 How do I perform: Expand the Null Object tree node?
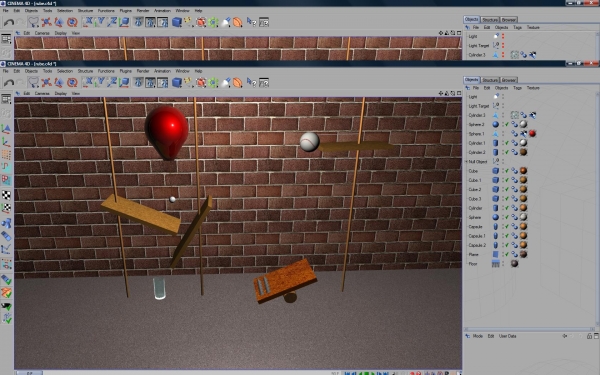(466, 162)
